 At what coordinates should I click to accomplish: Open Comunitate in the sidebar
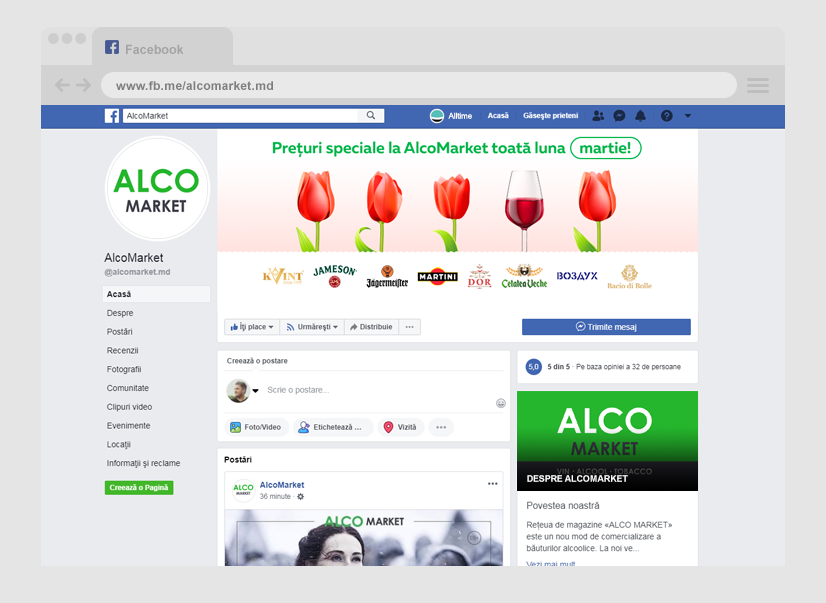pyautogui.click(x=128, y=389)
